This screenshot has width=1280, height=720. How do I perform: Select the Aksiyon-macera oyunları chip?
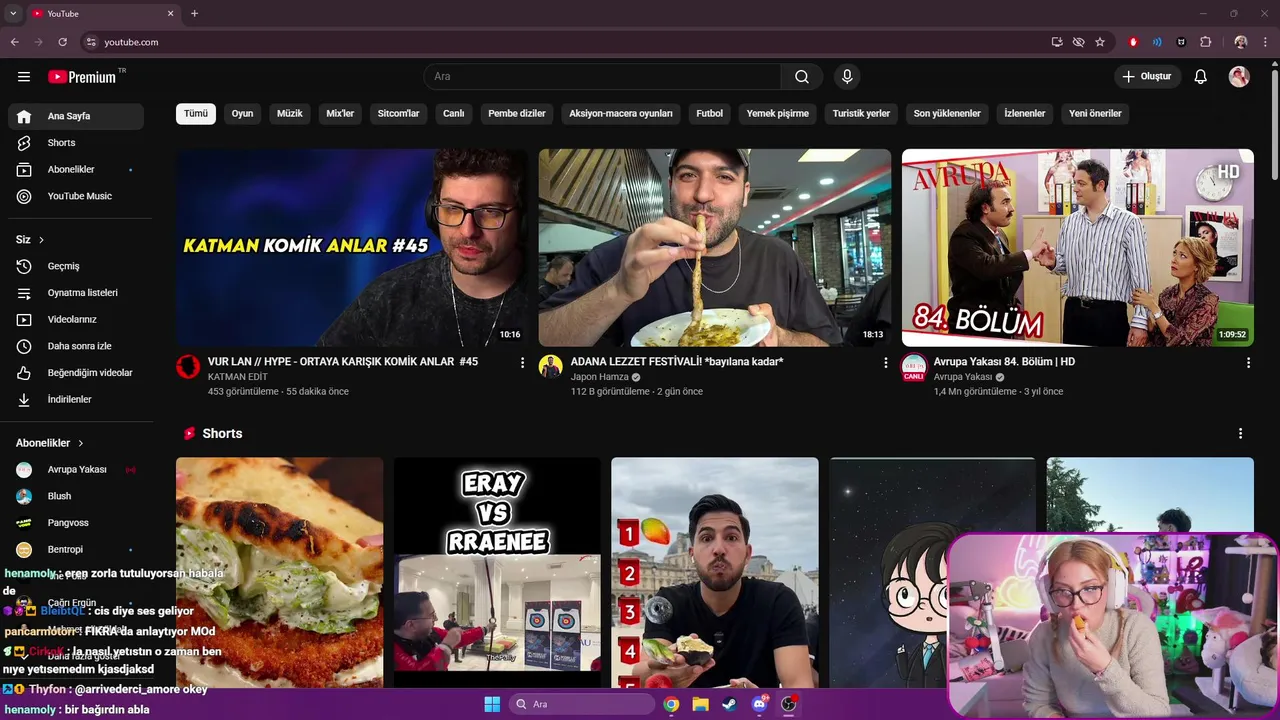621,114
